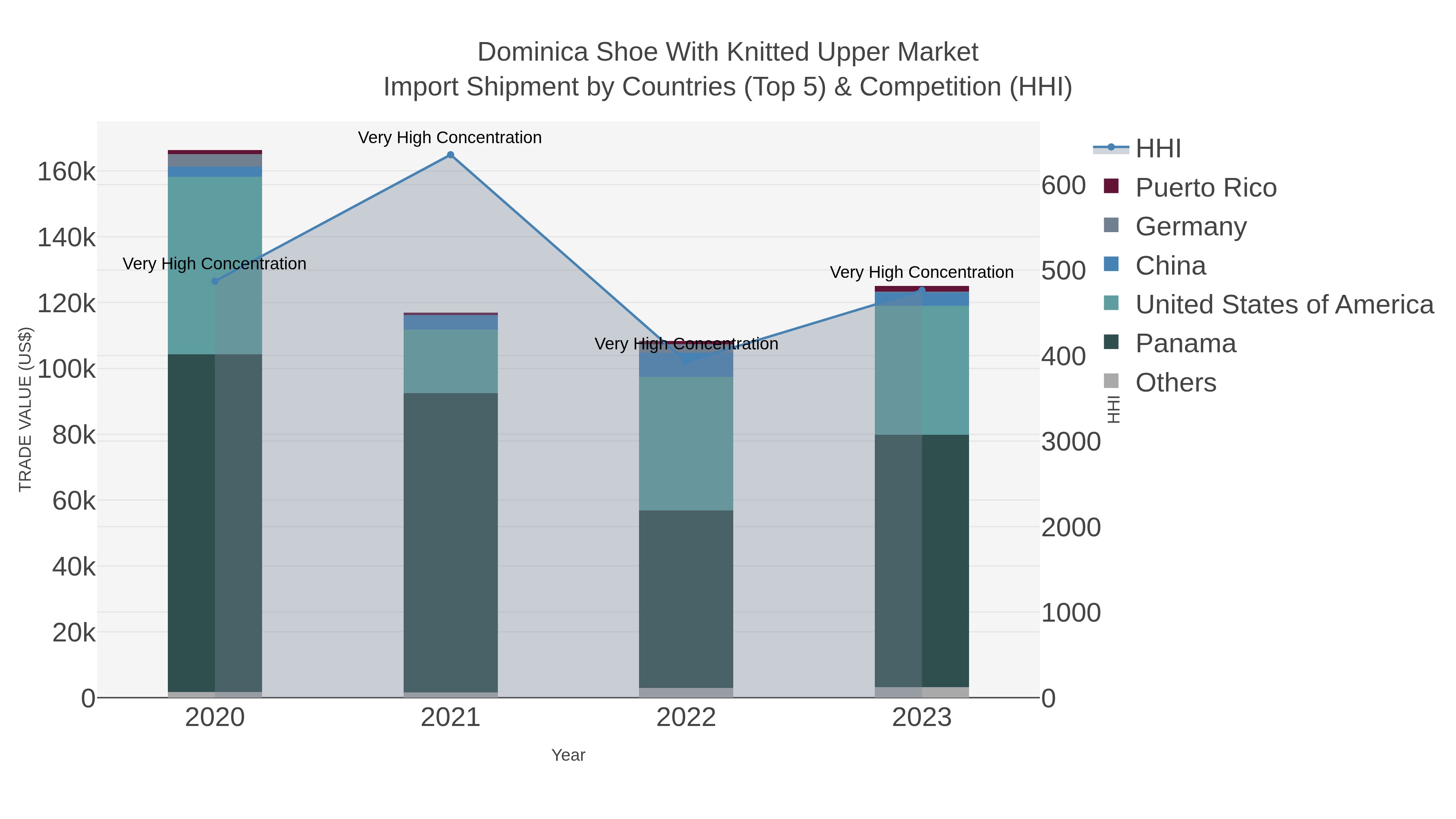Toggle the HHI line in legend

(1136, 149)
